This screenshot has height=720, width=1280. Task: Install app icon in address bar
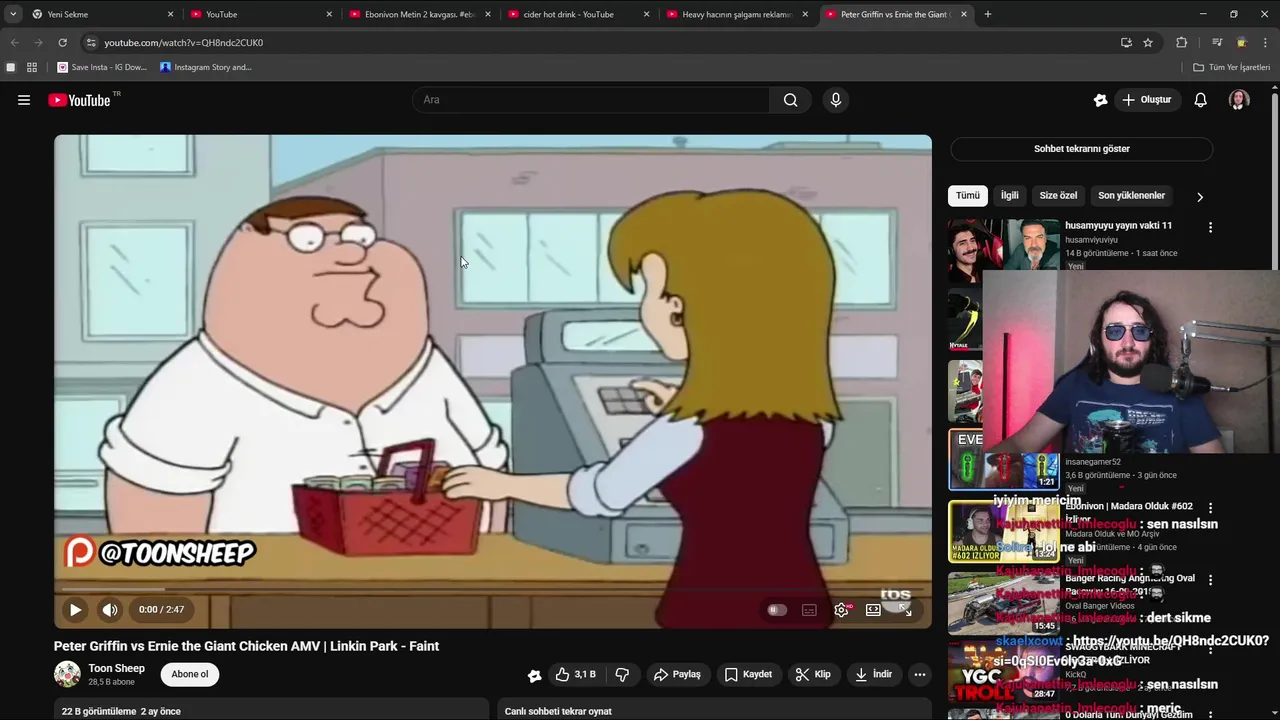tap(1126, 43)
